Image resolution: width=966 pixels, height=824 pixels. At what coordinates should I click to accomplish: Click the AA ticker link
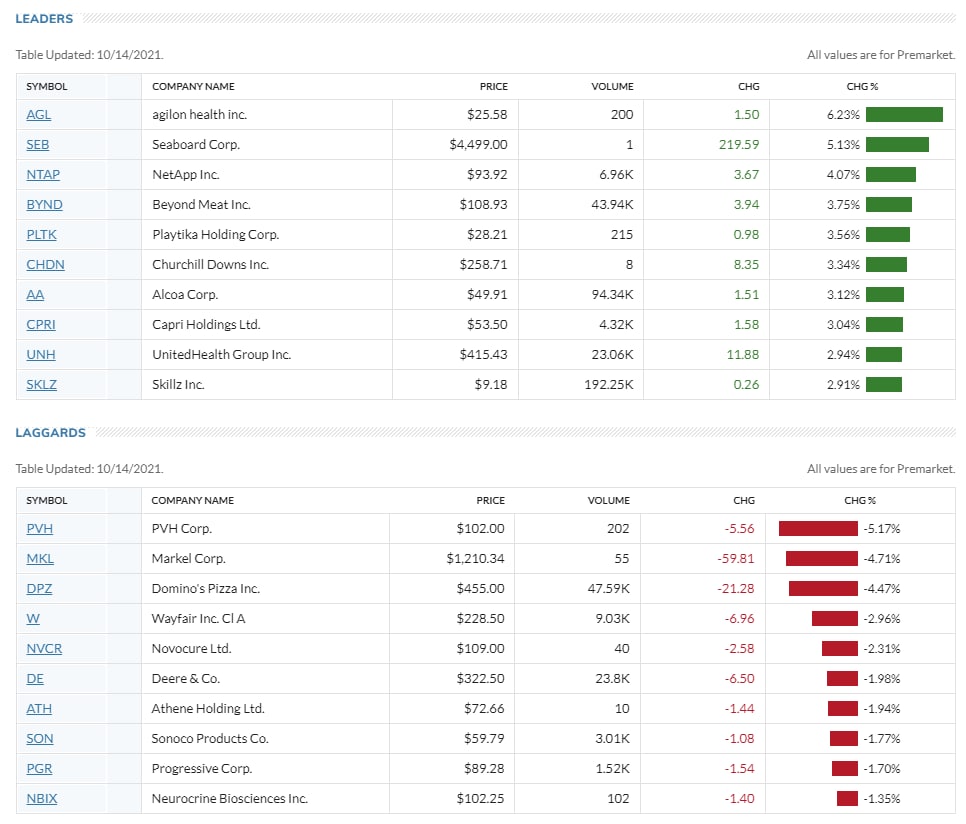(35, 295)
